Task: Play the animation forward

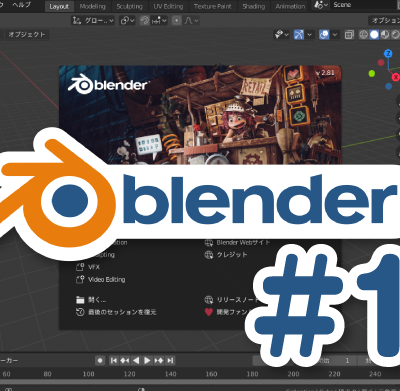Action: [147, 360]
